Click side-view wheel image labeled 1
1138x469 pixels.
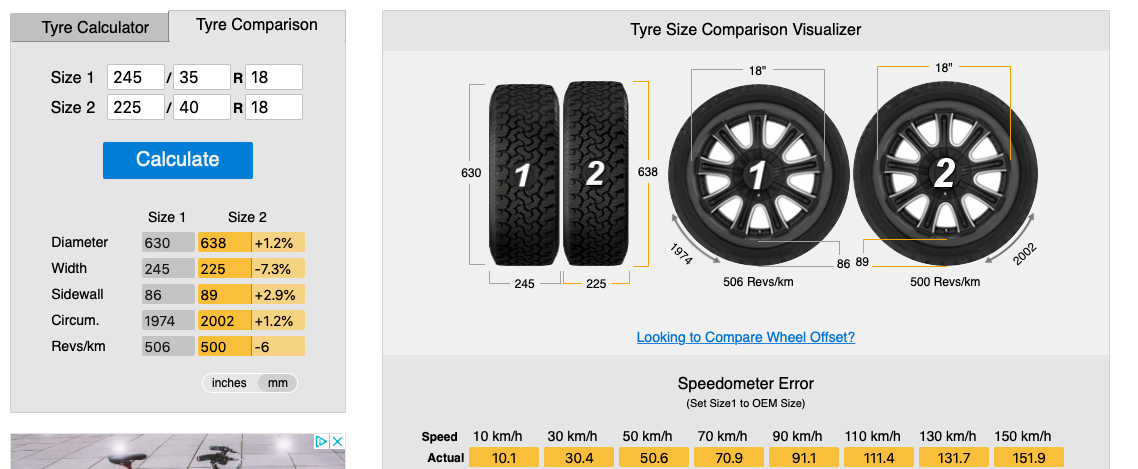coord(759,174)
